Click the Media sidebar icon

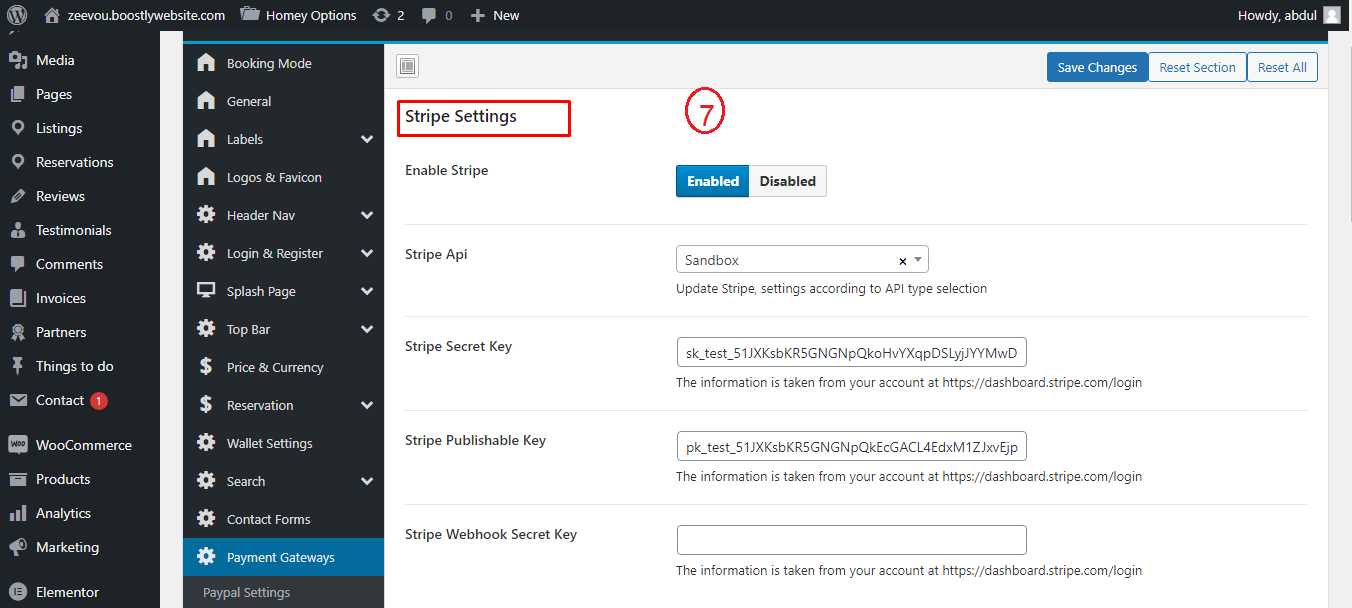pos(18,60)
